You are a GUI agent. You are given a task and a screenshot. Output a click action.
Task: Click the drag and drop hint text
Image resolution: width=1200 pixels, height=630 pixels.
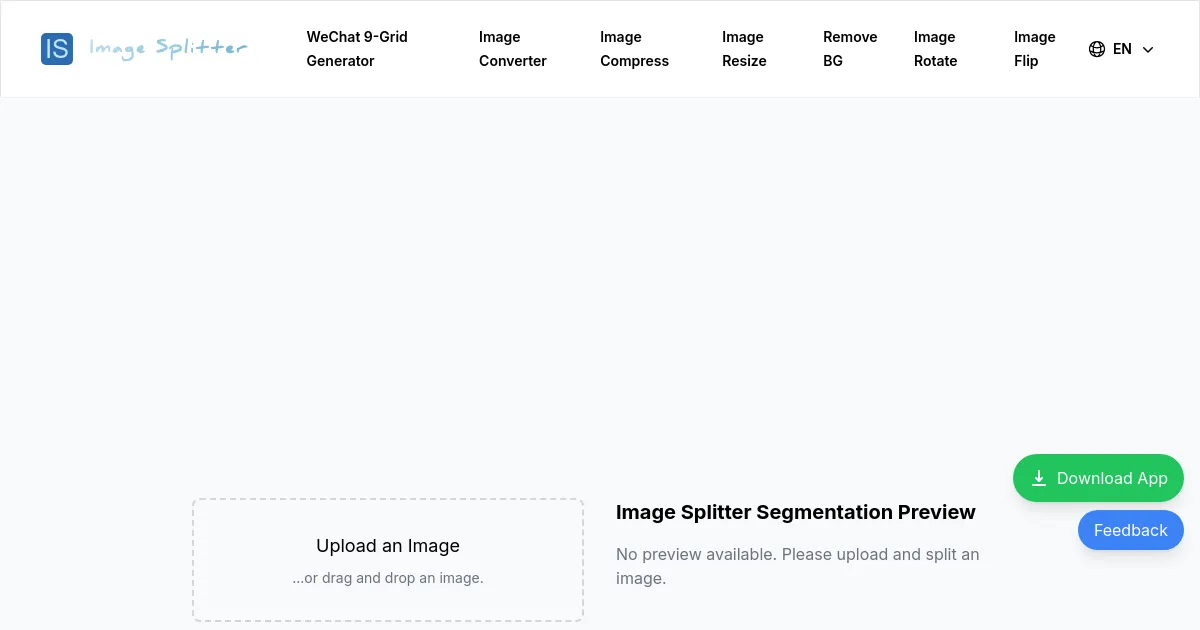coord(388,578)
